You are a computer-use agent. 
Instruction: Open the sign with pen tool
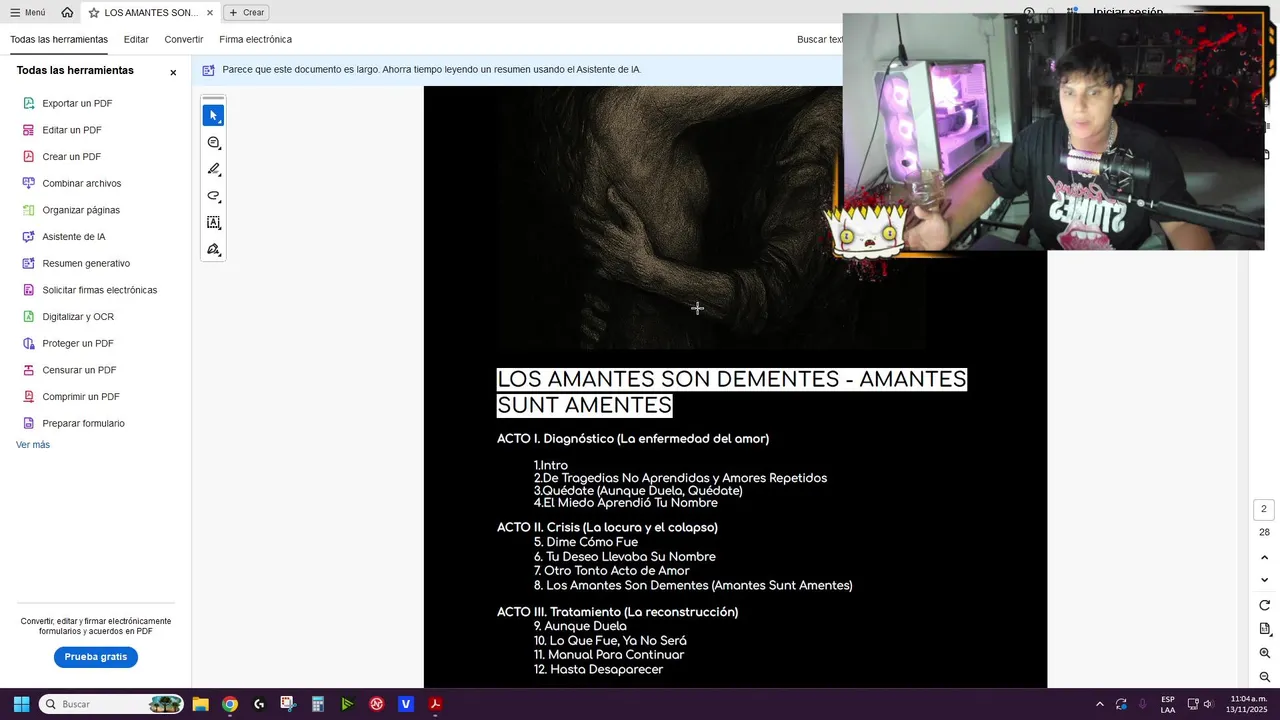point(213,250)
